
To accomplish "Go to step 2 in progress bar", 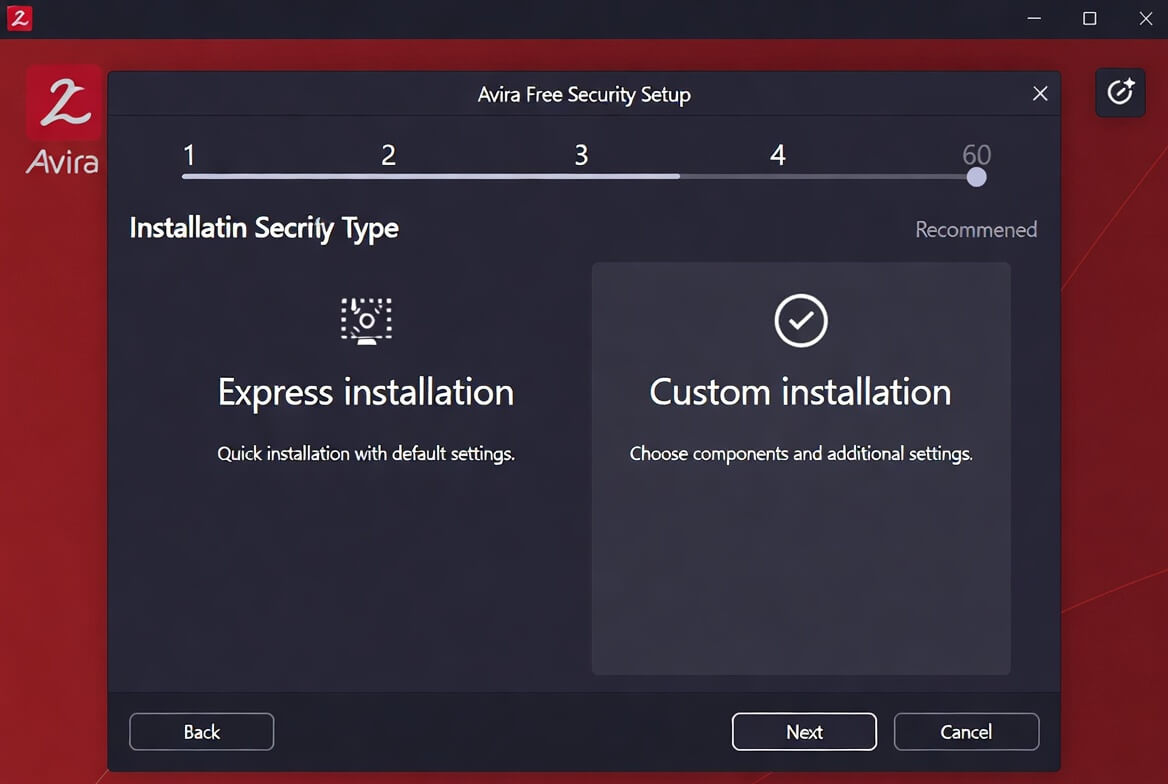I will 388,155.
